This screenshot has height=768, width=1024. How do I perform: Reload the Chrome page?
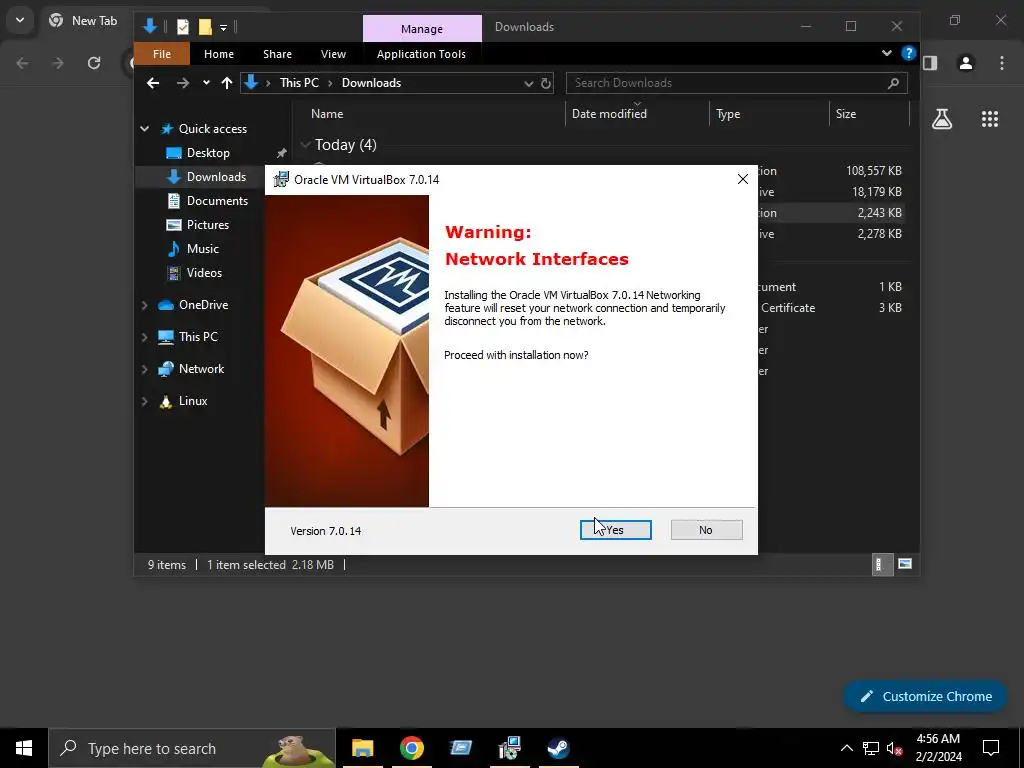click(x=94, y=63)
